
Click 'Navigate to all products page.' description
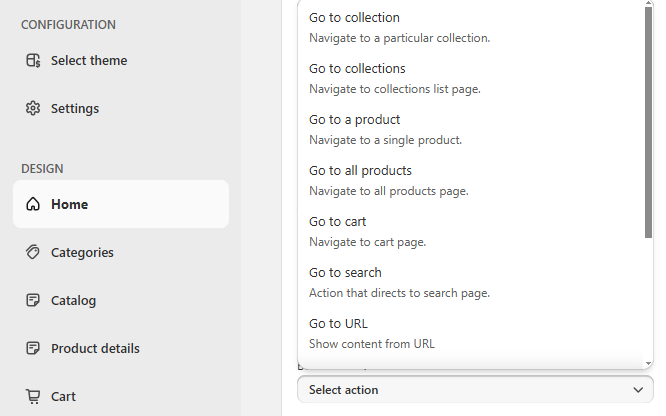click(389, 191)
